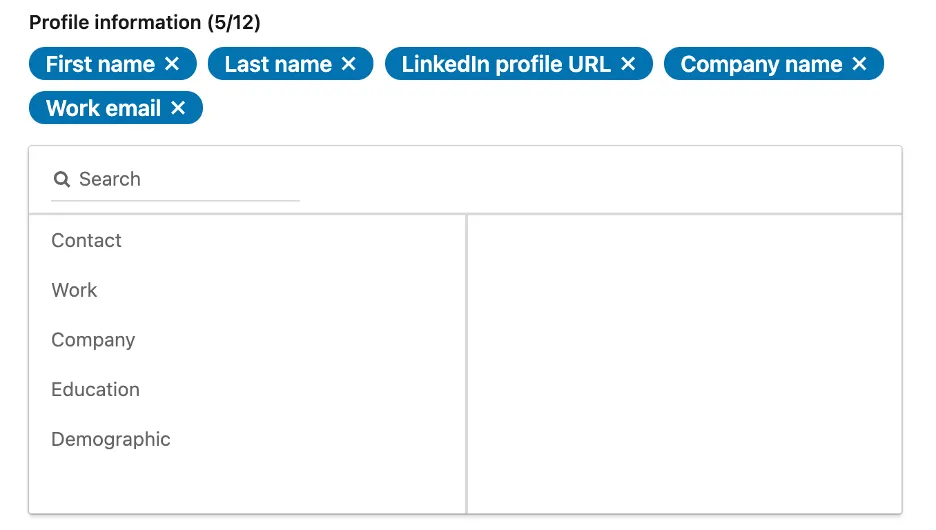Click the empty right-hand options panel

click(684, 364)
